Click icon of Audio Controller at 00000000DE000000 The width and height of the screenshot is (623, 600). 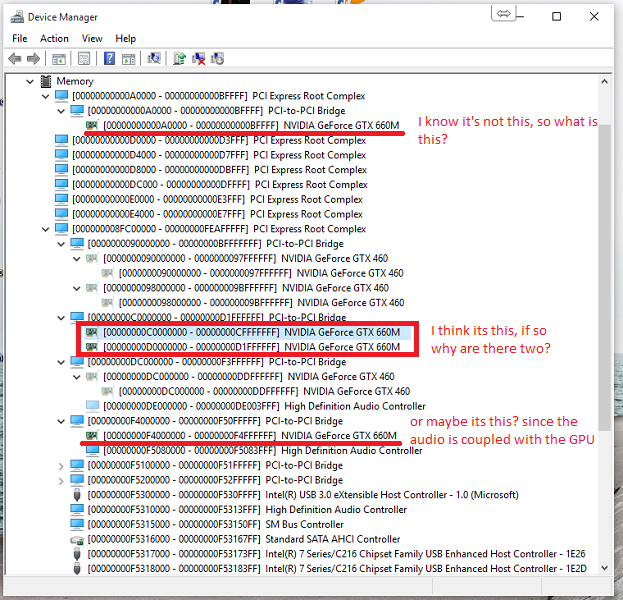(x=92, y=406)
